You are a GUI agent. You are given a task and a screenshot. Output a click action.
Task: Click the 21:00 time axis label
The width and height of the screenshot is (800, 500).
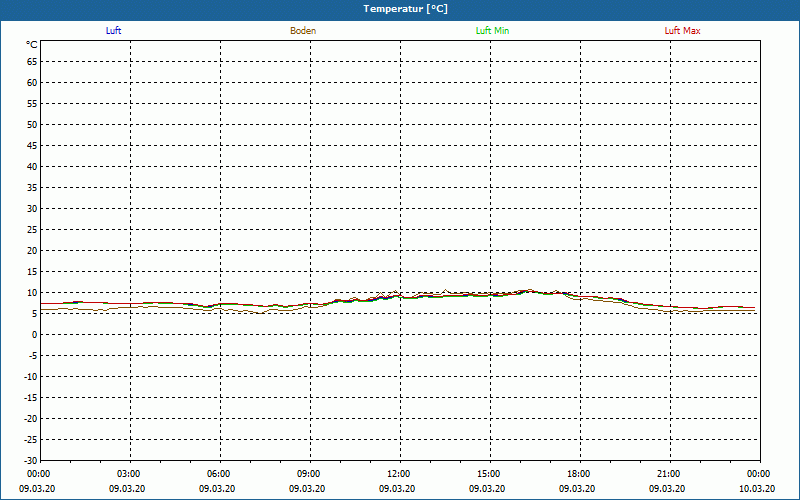click(x=668, y=474)
